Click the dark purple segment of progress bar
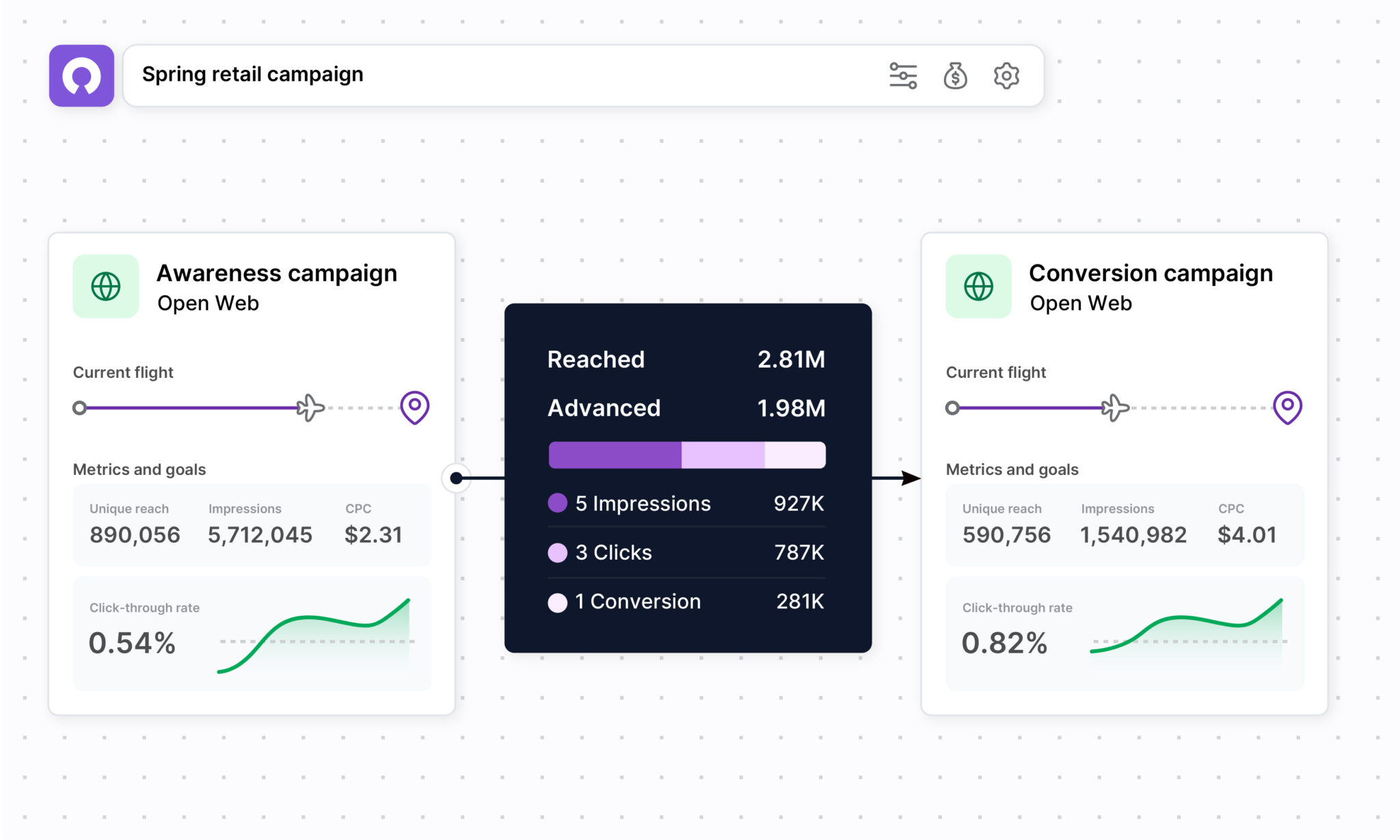The height and width of the screenshot is (840, 1400). [x=615, y=455]
